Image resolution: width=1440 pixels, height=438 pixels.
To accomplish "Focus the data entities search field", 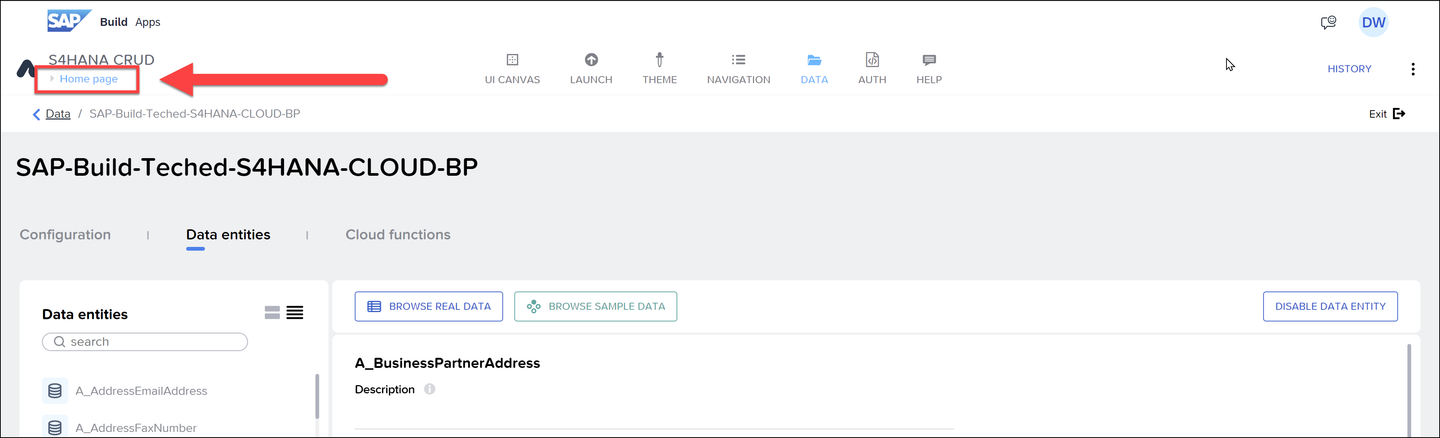I will [x=145, y=342].
